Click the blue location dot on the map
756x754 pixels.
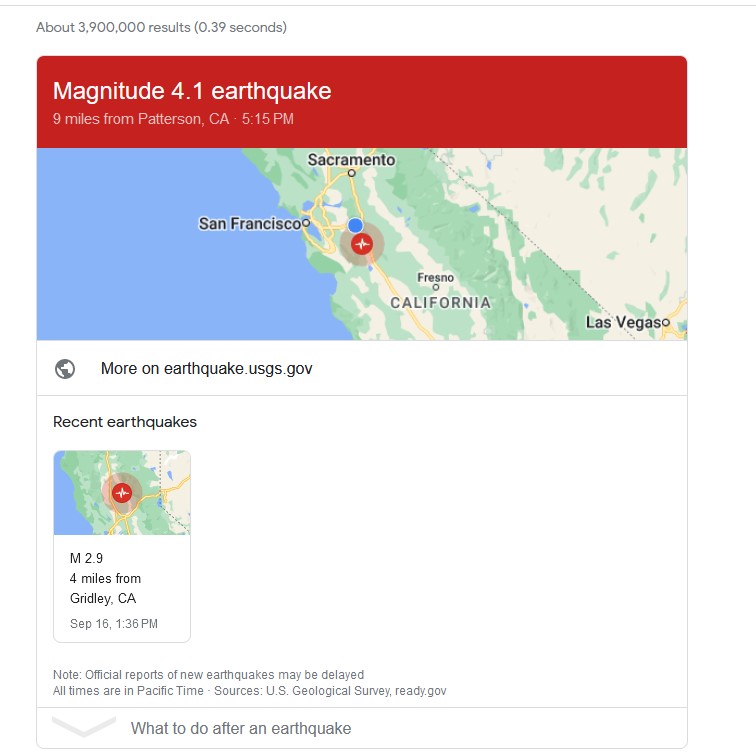pos(355,225)
